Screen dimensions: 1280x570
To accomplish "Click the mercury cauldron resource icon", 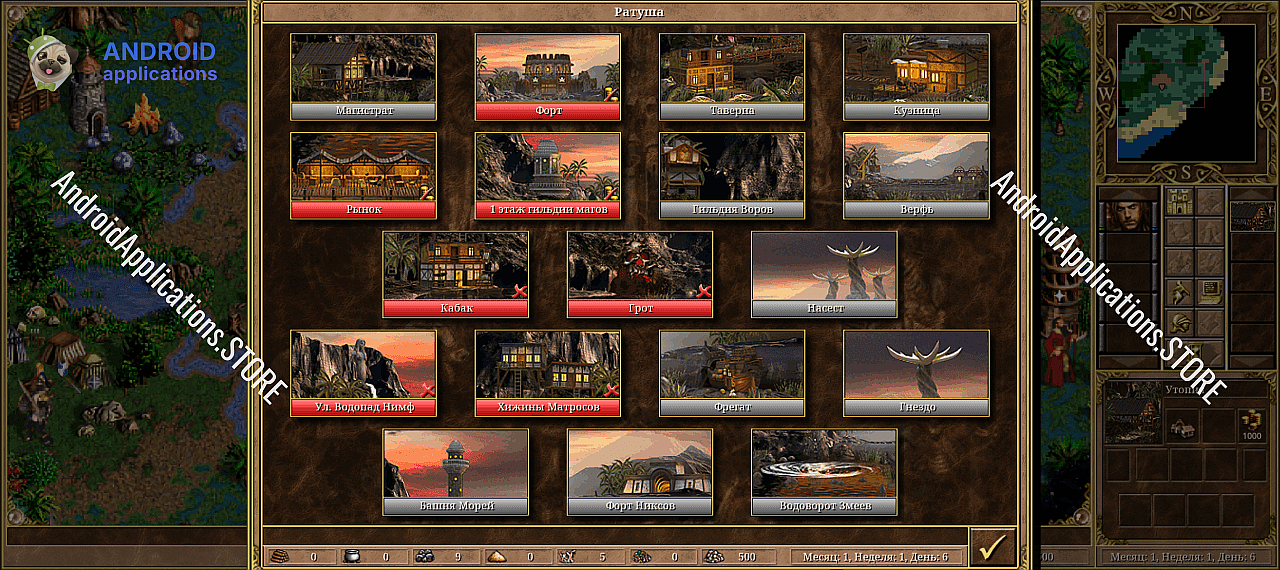I will pos(352,557).
